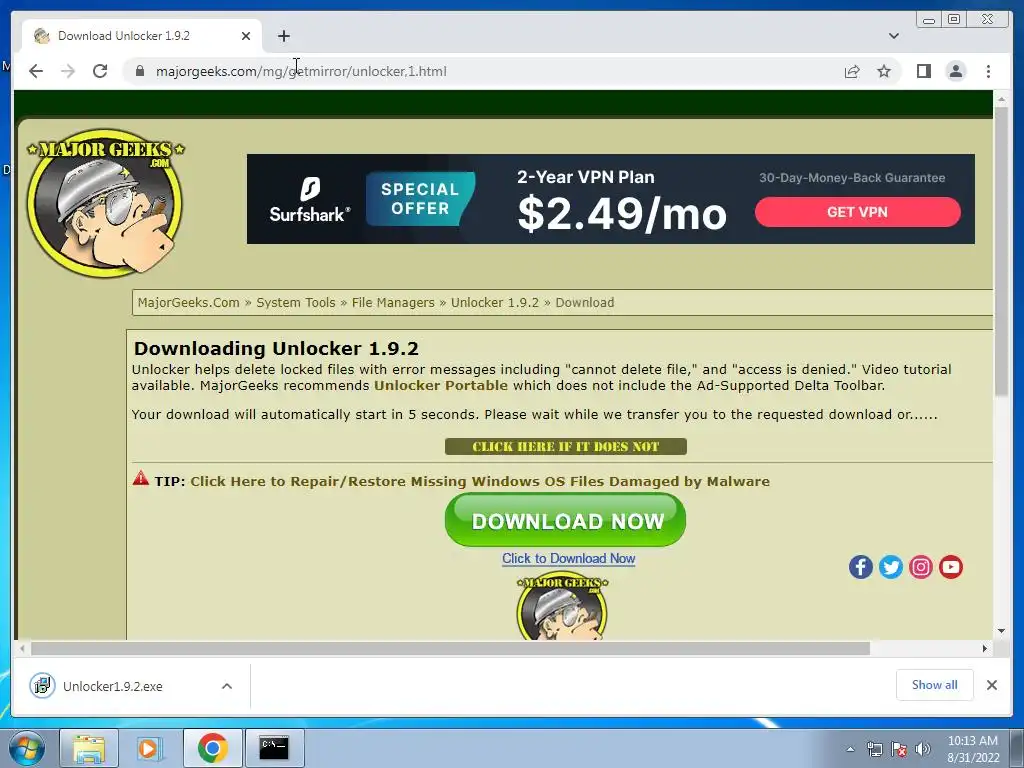Image resolution: width=1024 pixels, height=768 pixels.
Task: Show hidden system tray icons
Action: (x=850, y=749)
